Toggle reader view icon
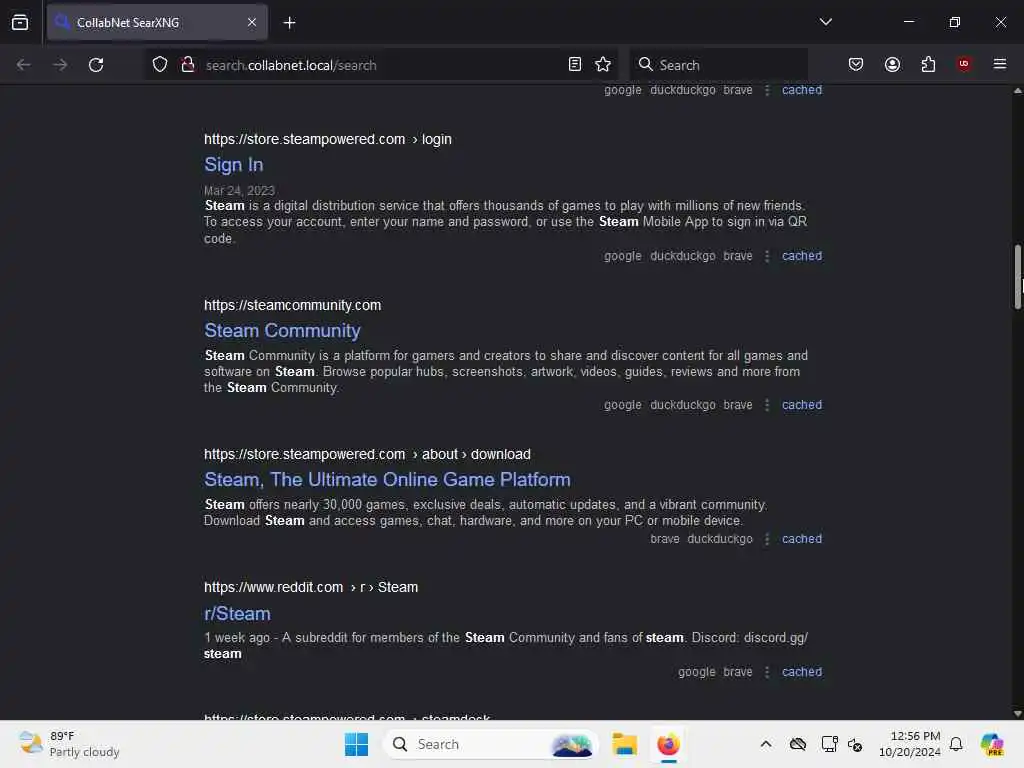Screen dimensions: 1024x768 point(575,65)
